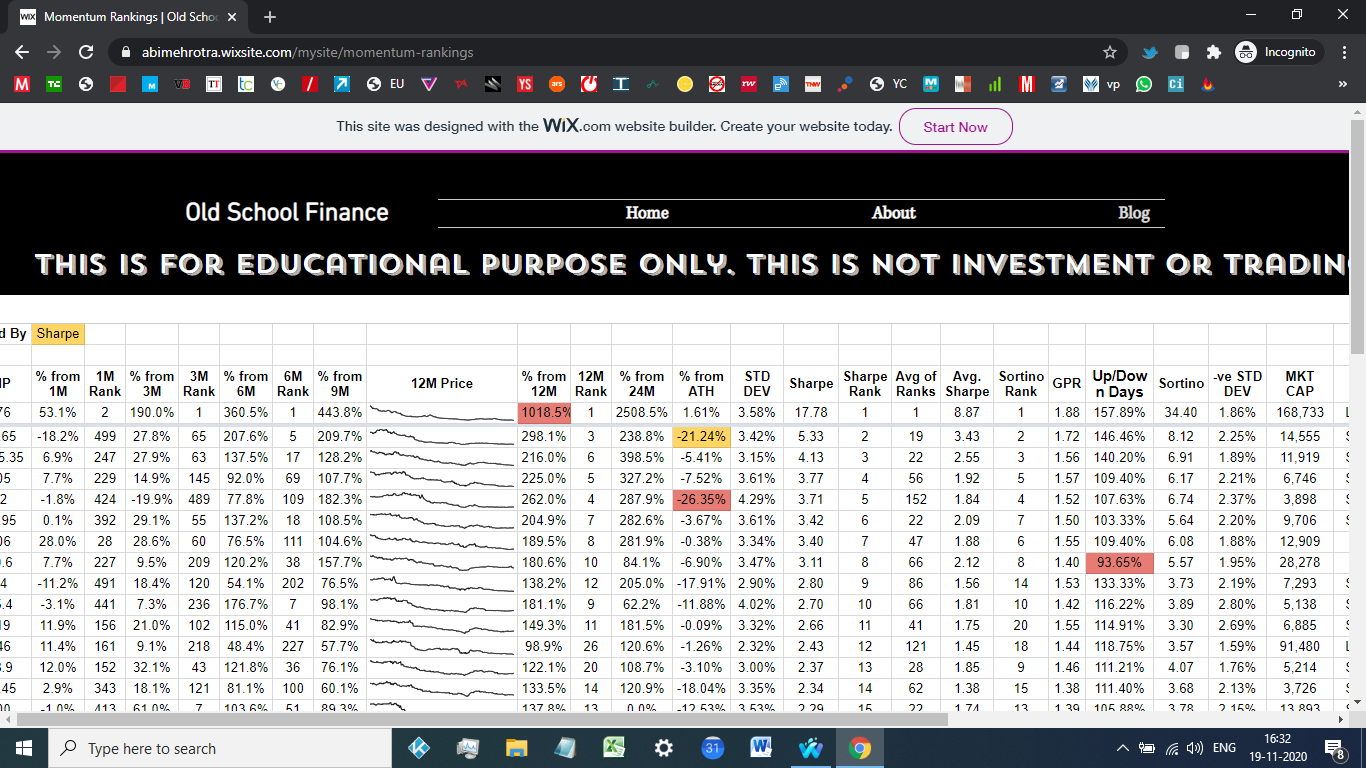Open the Blog menu item

click(x=1133, y=213)
